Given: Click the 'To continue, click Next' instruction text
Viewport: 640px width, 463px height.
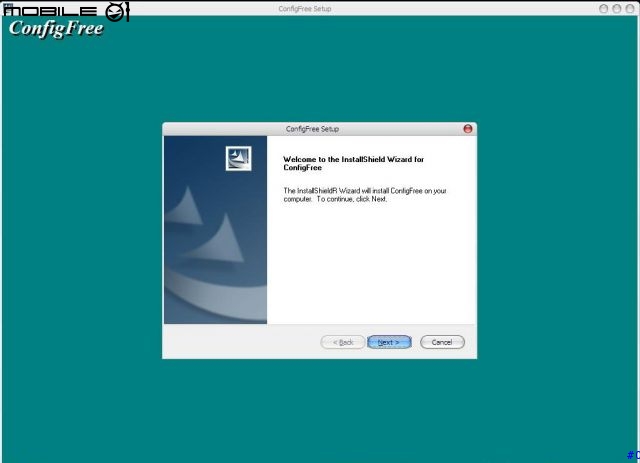Looking at the screenshot, I should (x=352, y=199).
